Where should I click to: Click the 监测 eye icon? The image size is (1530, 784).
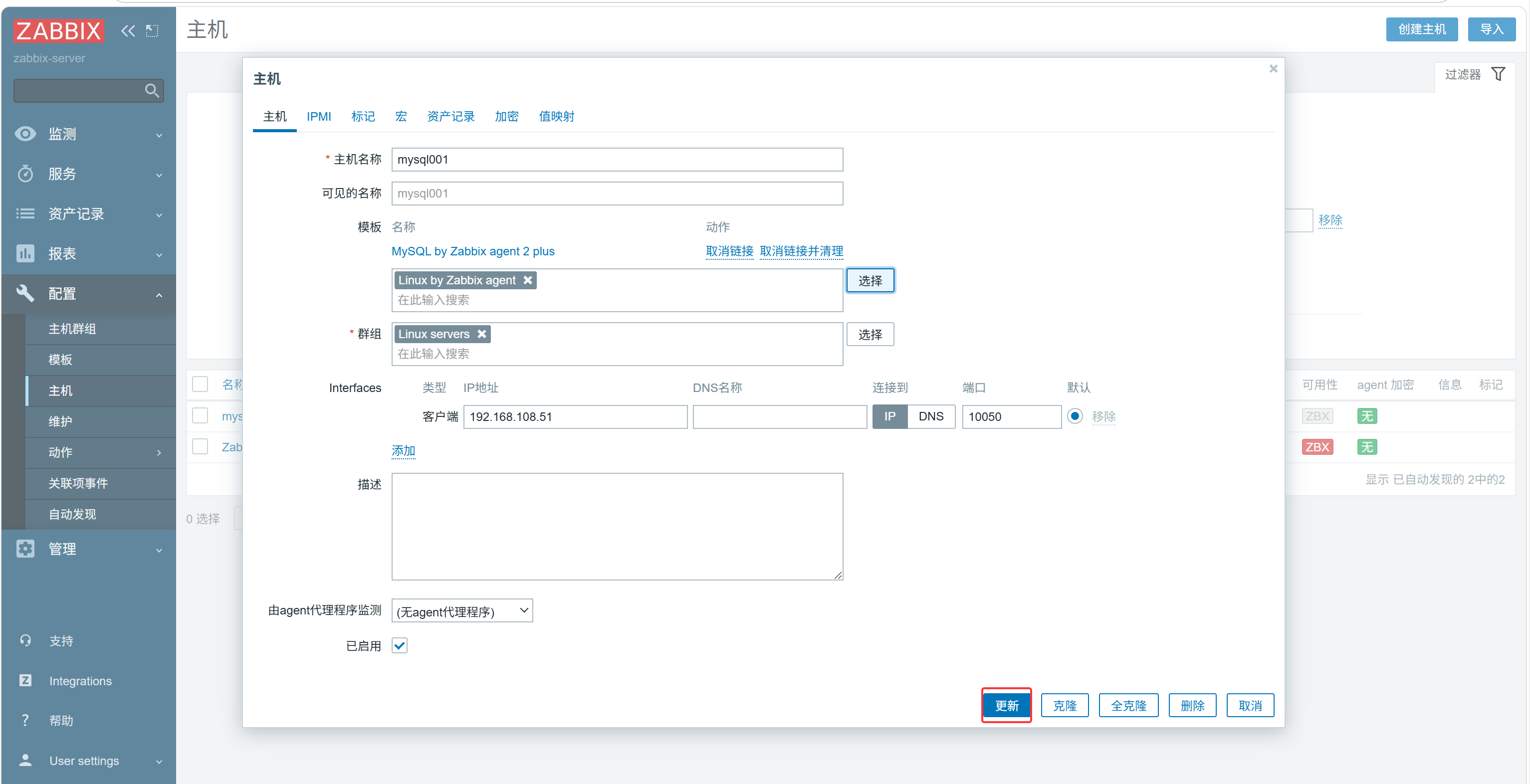(x=25, y=134)
